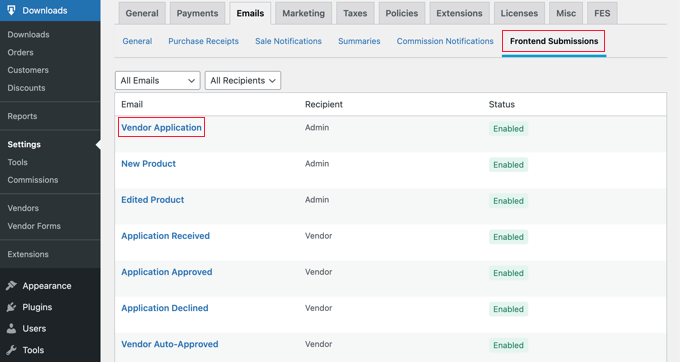The height and width of the screenshot is (362, 680).
Task: Open the All Recipients dropdown
Action: [243, 81]
